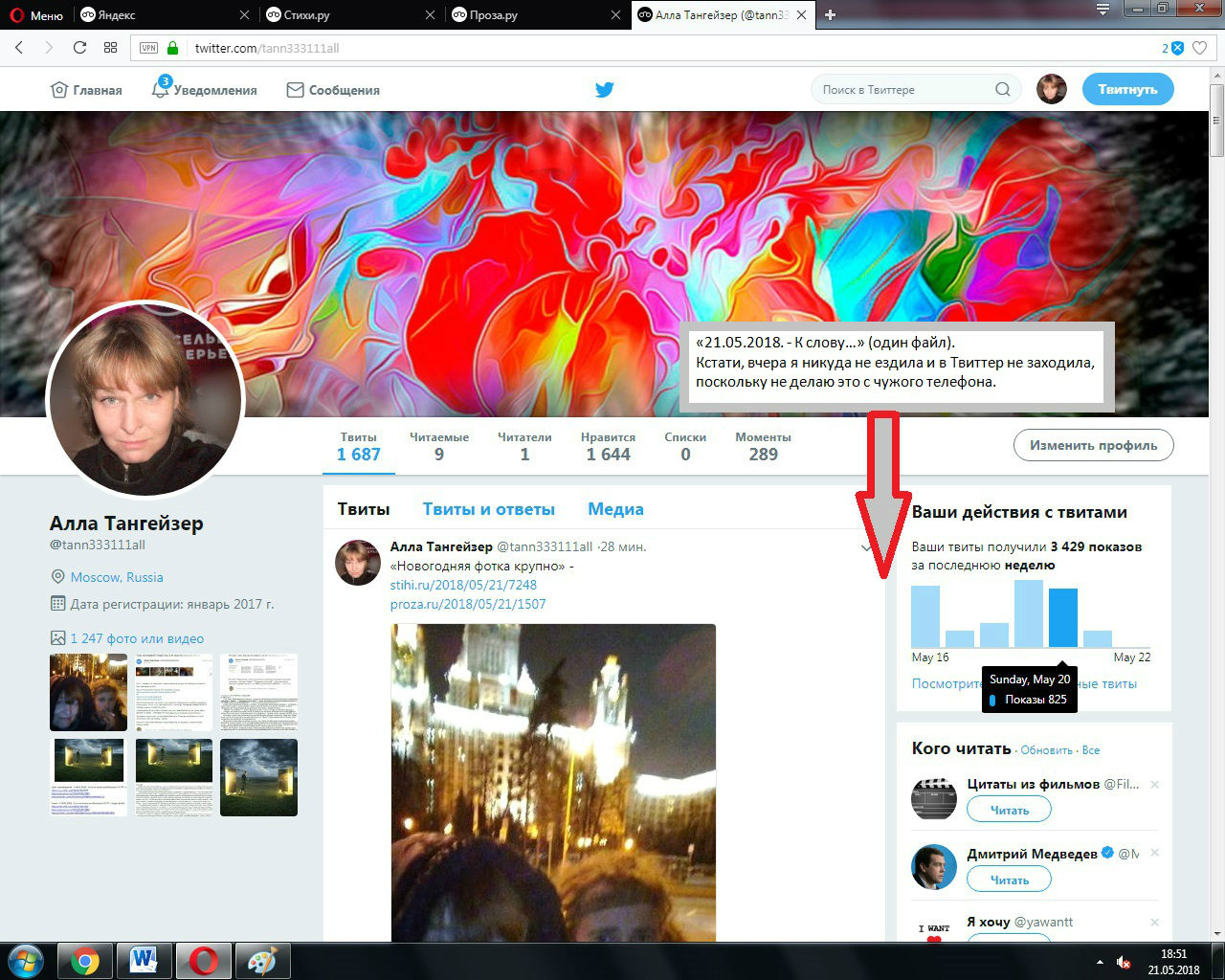Open Opera tab menu icon at top right
This screenshot has height=980, width=1225.
[x=1102, y=10]
